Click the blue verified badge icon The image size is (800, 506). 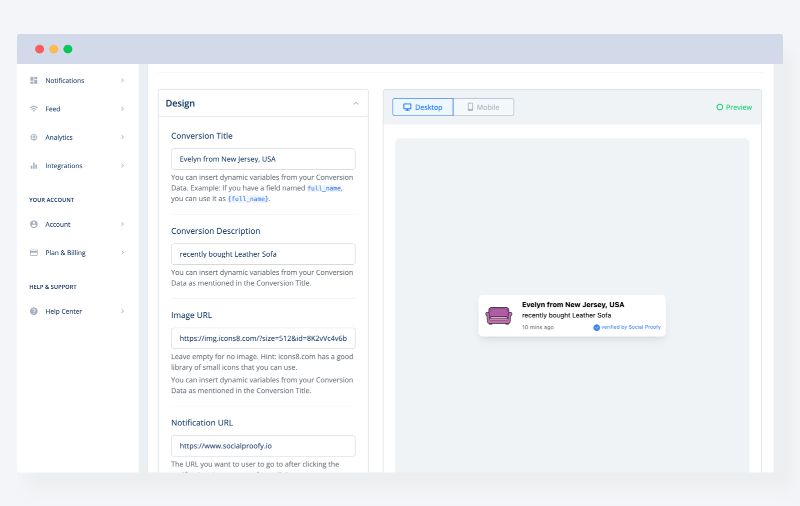click(x=596, y=327)
